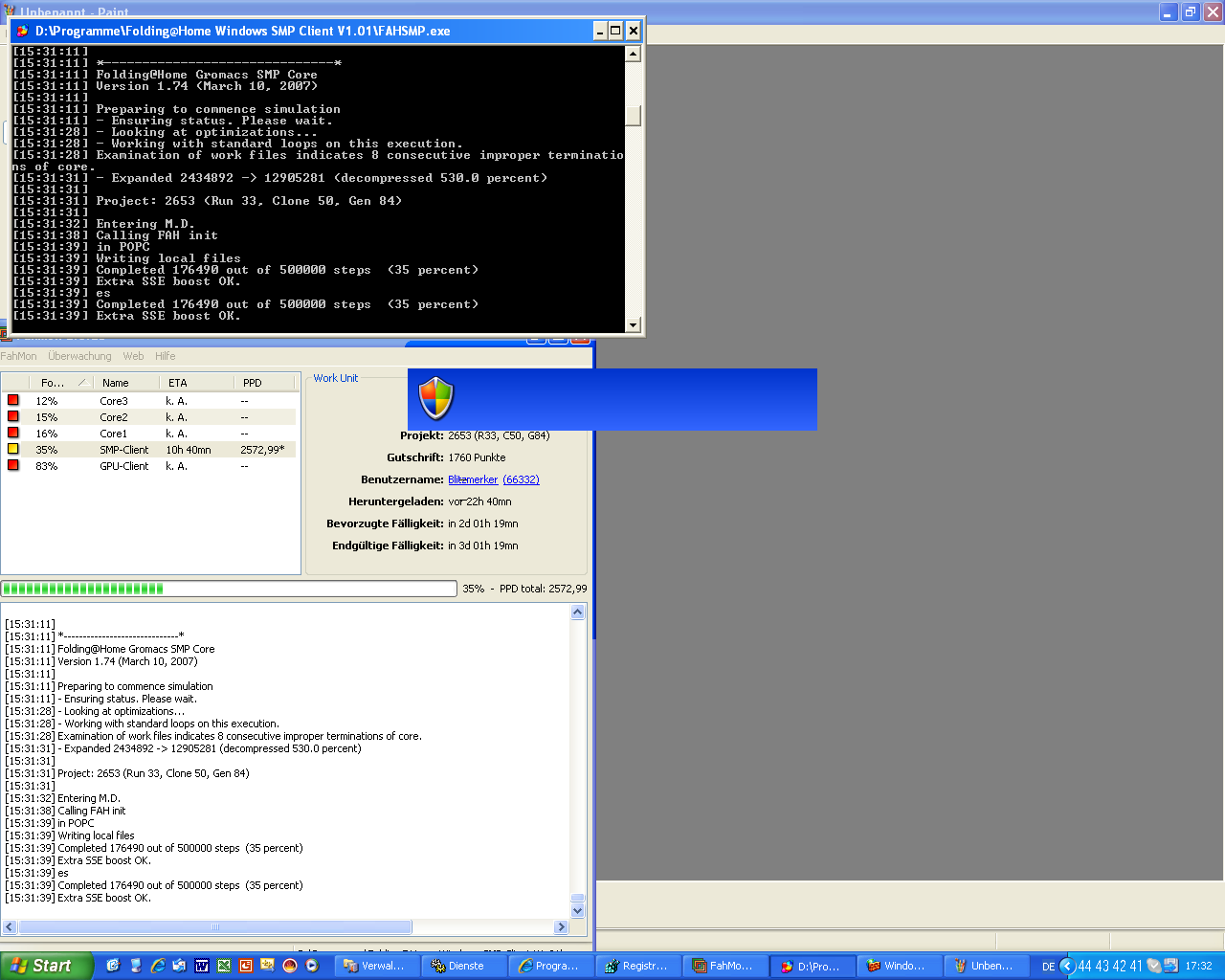
Task: Click the yellow picture Quick Launch icon
Action: coord(268,966)
